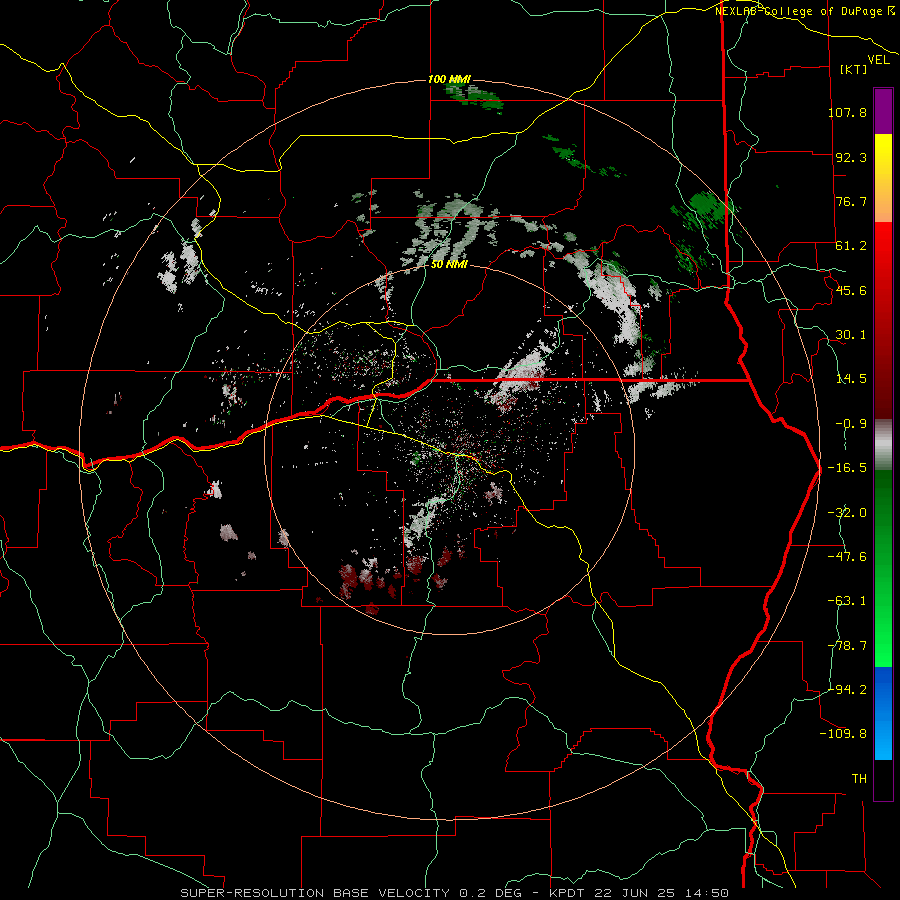900x900 pixels.
Task: Click the -78.7 velocity scale value
Action: tap(847, 646)
